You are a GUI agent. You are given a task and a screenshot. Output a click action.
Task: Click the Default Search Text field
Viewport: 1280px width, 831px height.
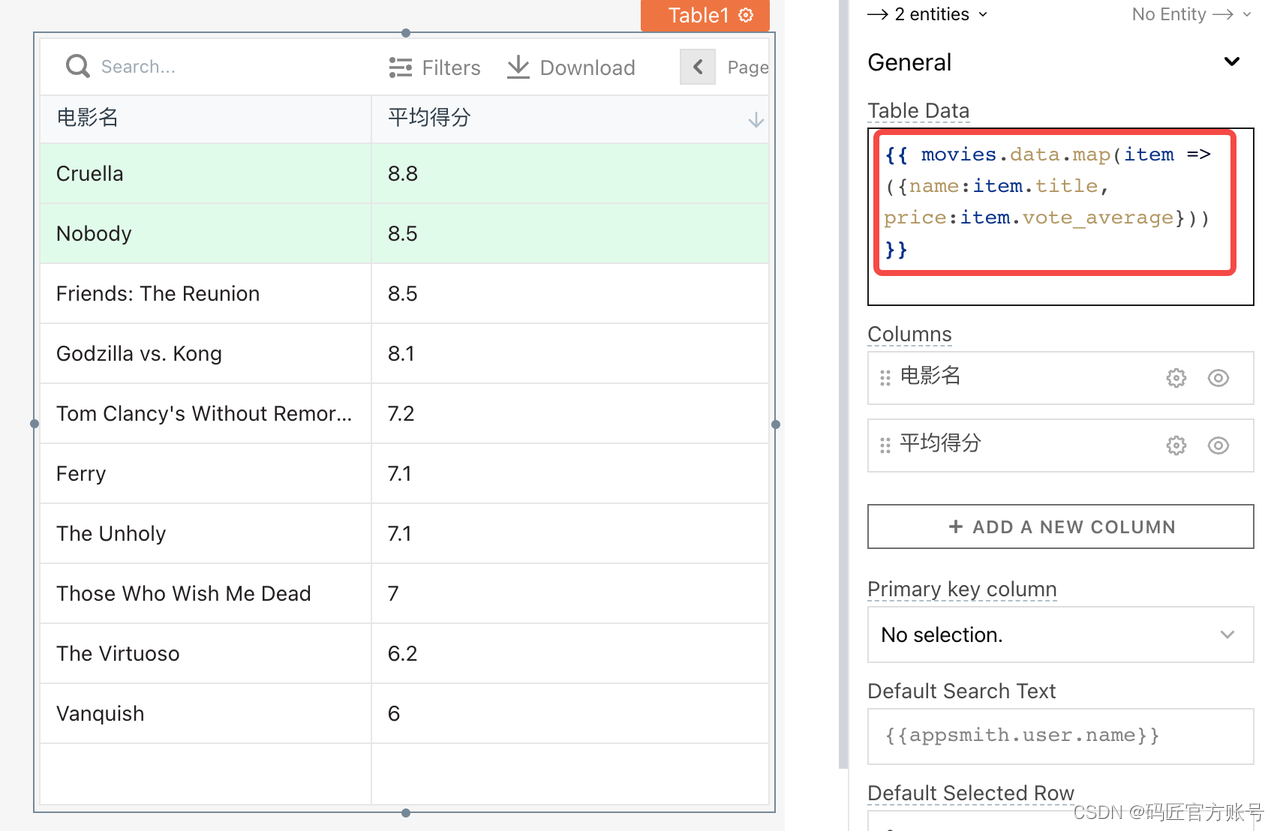point(1060,736)
